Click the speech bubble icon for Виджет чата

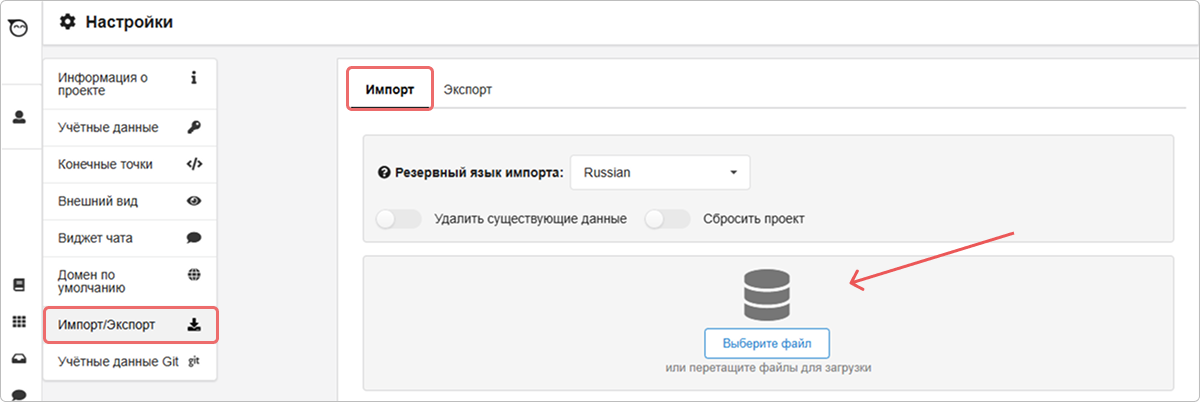194,238
